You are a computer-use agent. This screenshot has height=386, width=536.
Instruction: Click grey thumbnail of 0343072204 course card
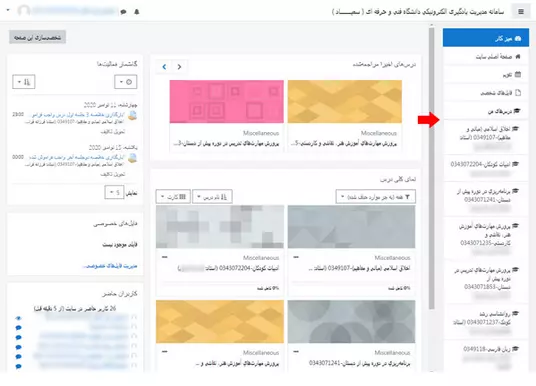click(220, 227)
